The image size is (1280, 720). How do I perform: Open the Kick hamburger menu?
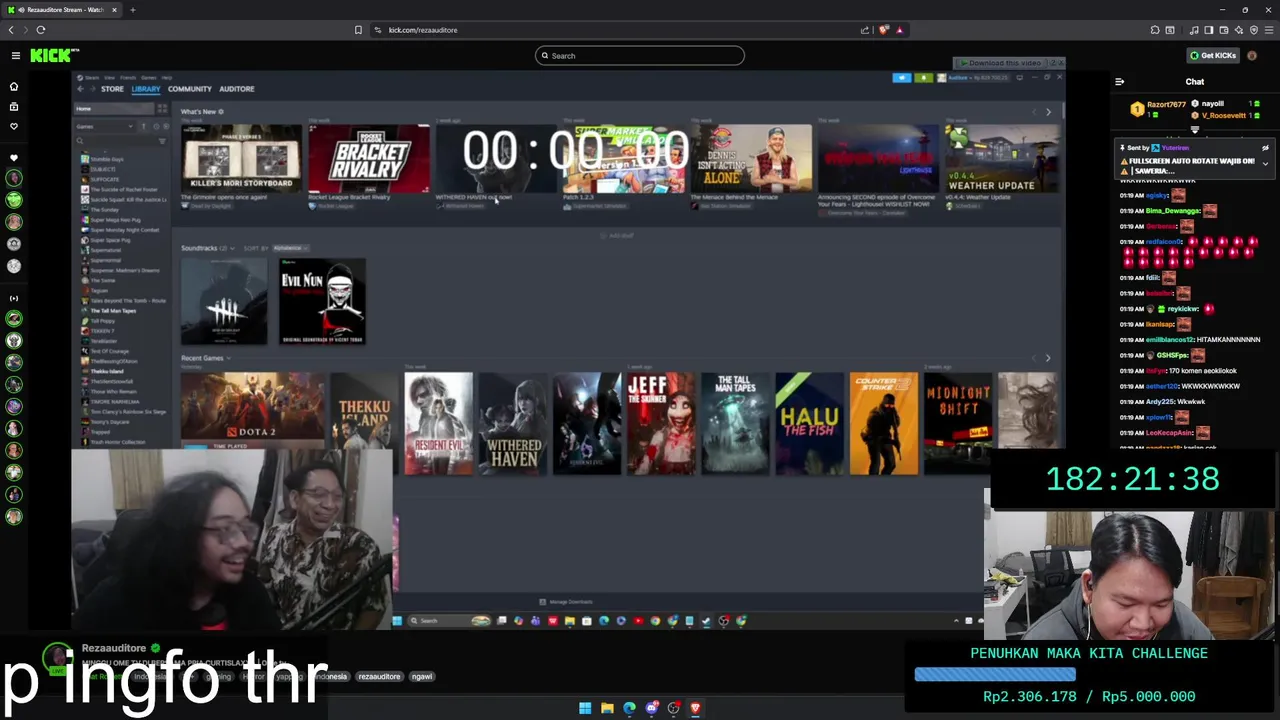(16, 56)
